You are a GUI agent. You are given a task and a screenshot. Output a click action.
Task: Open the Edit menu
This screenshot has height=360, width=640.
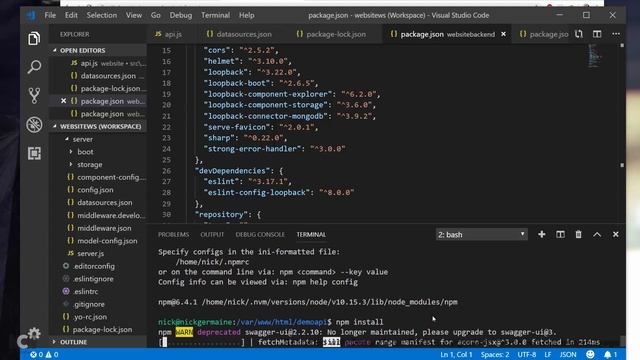[71, 16]
